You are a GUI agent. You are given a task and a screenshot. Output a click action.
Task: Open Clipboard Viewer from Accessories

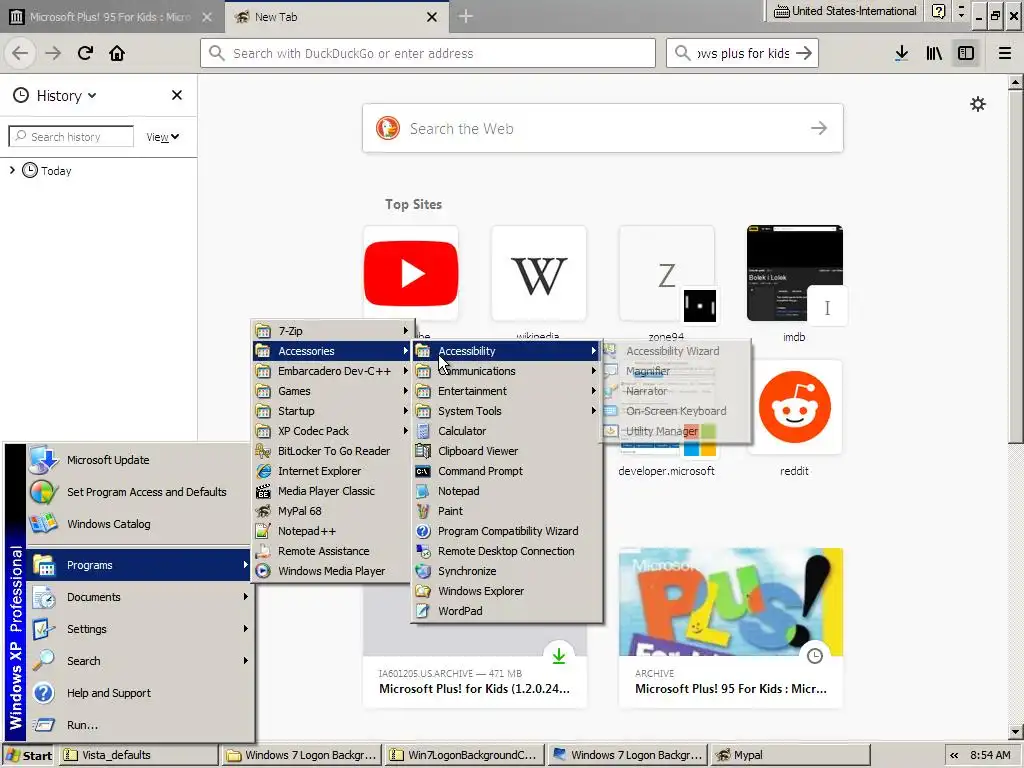tap(506, 451)
